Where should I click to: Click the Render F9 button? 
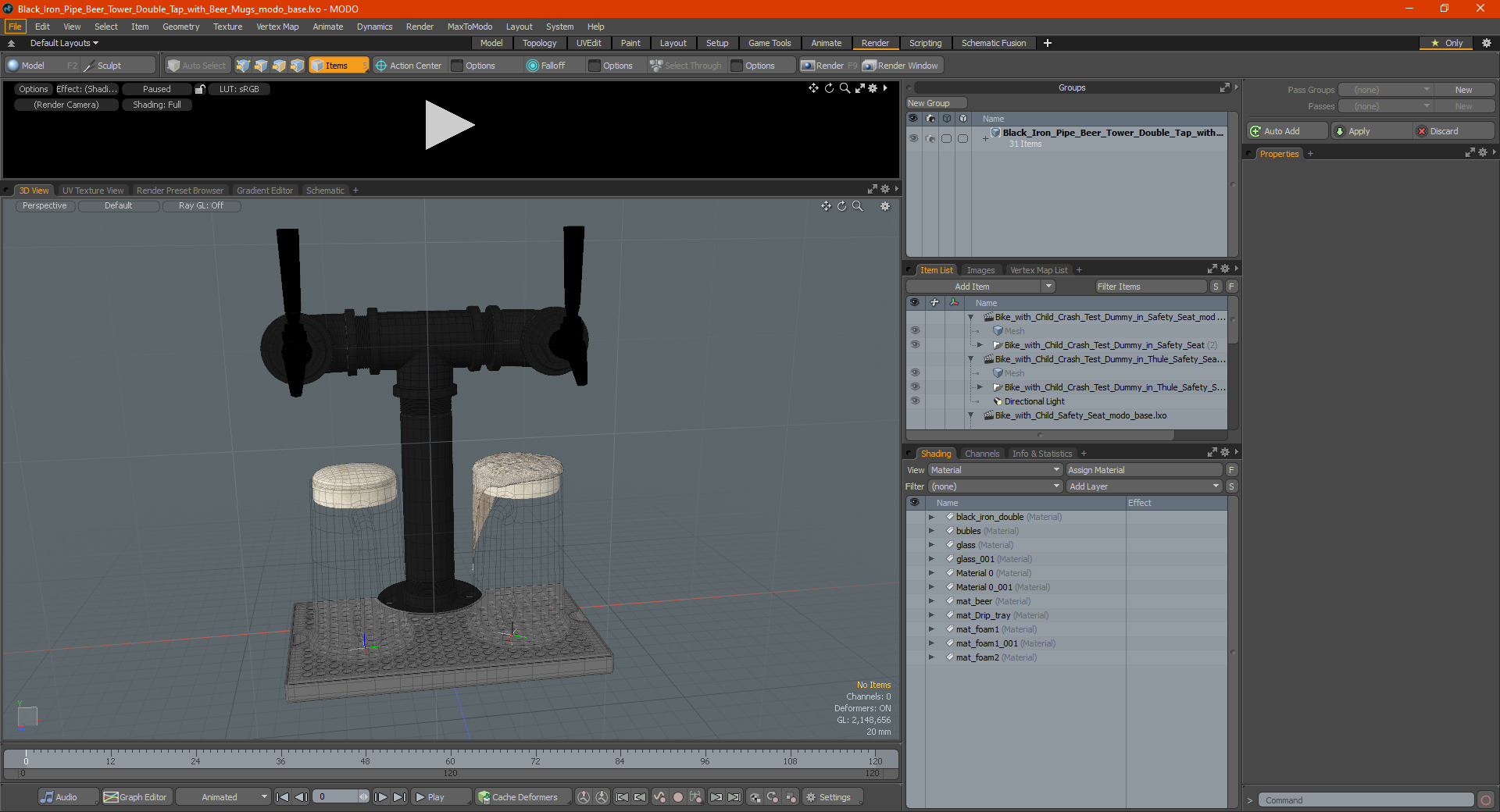[829, 66]
